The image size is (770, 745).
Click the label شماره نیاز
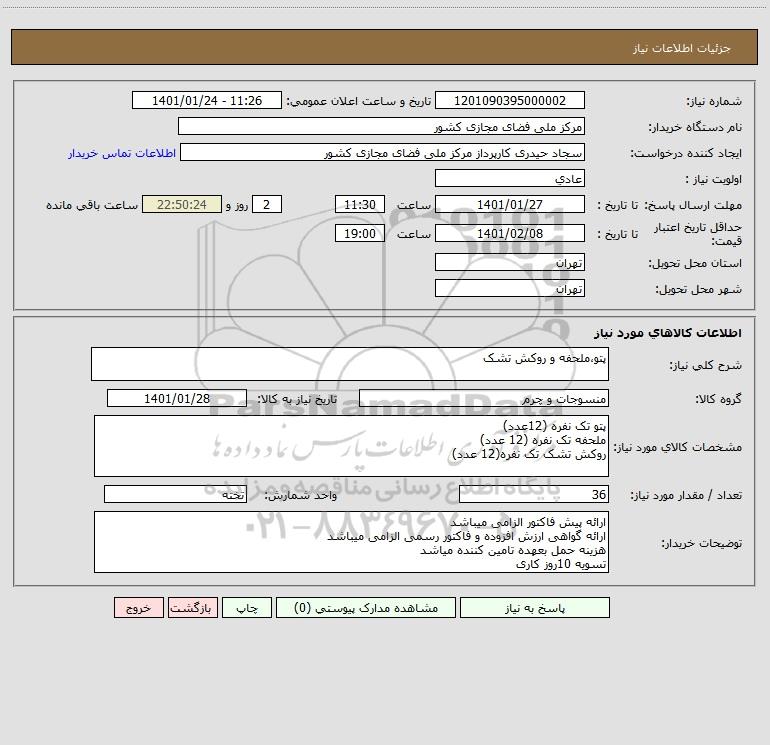click(x=714, y=101)
